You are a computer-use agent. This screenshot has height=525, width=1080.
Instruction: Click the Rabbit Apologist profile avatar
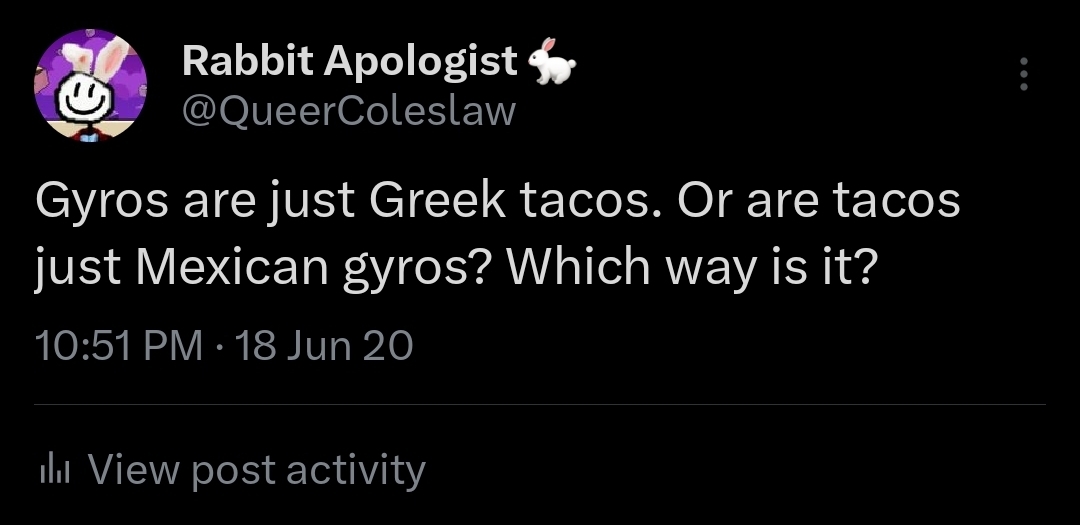[x=91, y=86]
